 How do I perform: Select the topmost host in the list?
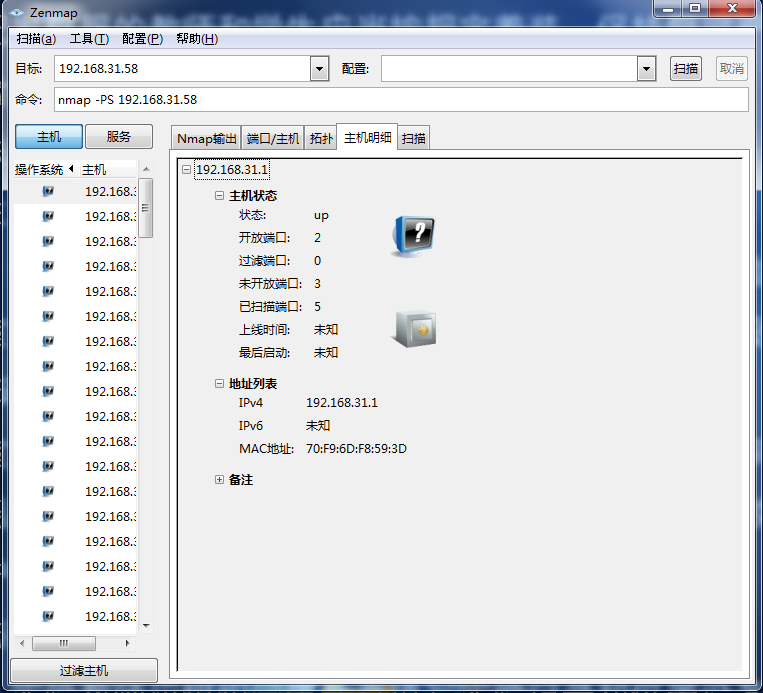click(75, 191)
